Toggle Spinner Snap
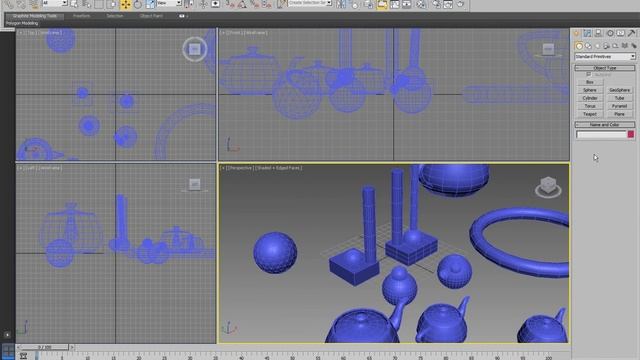Image resolution: width=640 pixels, height=360 pixels. tap(267, 4)
